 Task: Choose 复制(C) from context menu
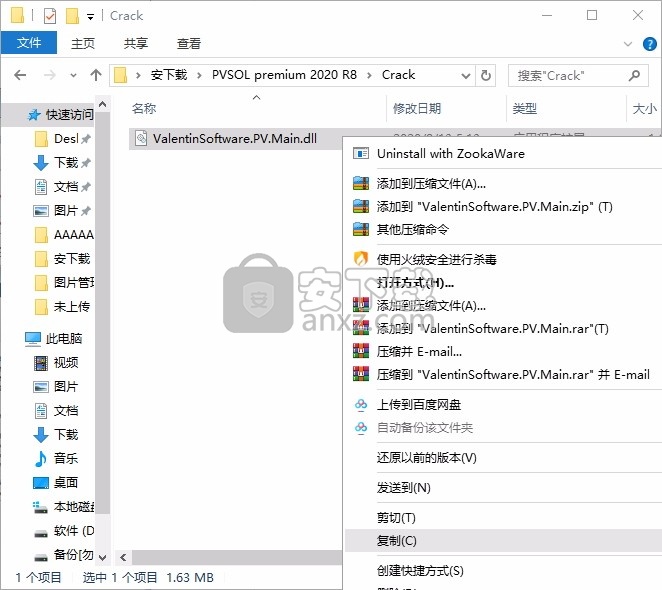[x=503, y=541]
